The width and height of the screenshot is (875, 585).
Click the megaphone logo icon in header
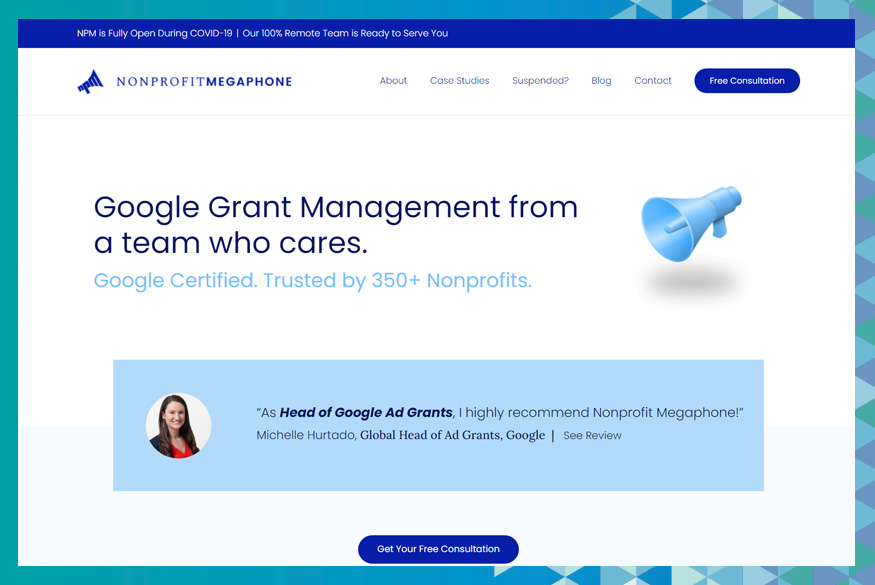click(x=90, y=81)
